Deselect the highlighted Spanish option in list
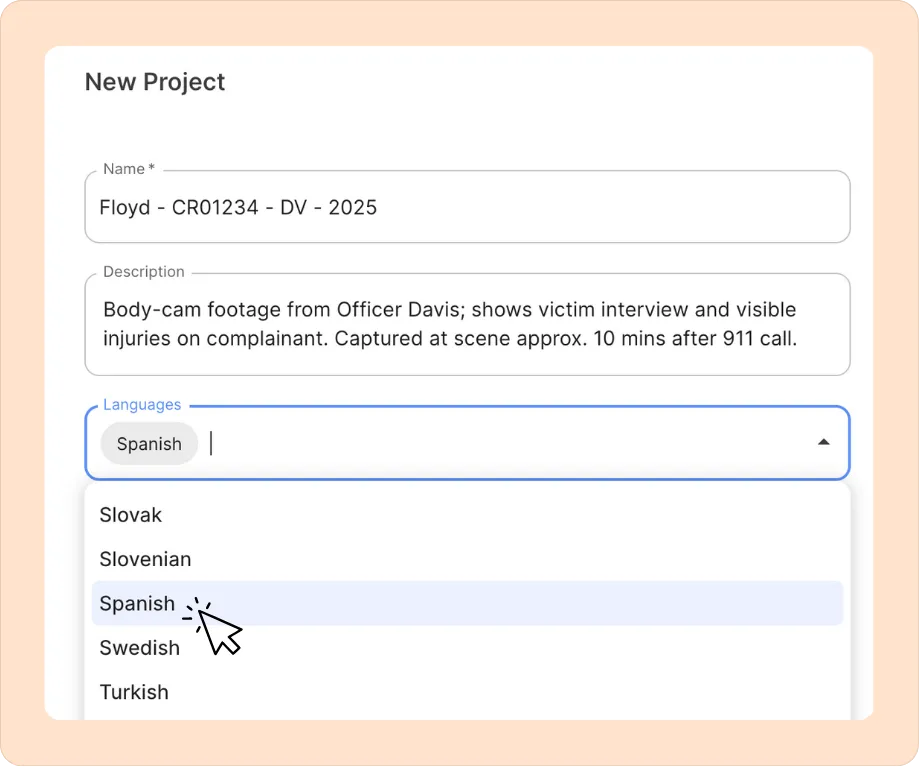The height and width of the screenshot is (767, 919). click(467, 604)
